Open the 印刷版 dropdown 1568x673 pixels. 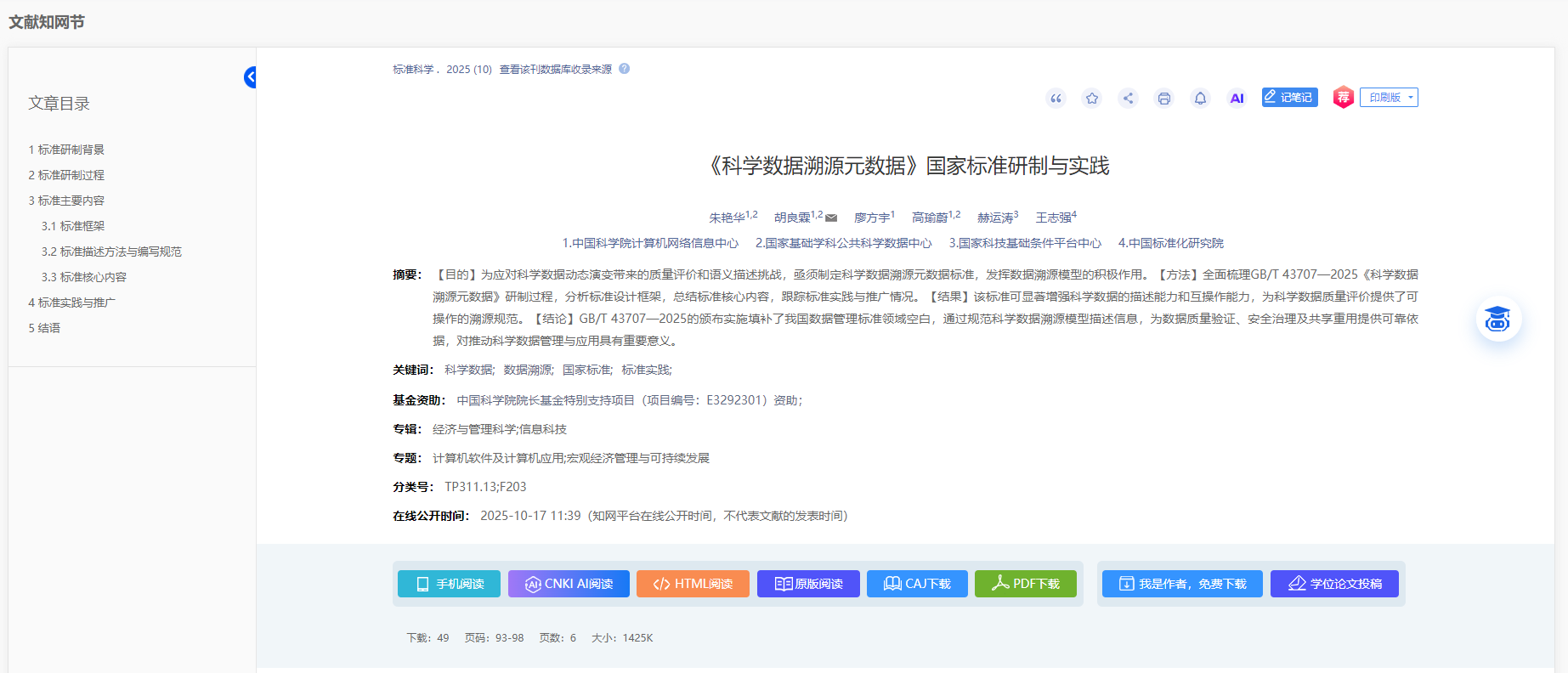(x=1389, y=98)
